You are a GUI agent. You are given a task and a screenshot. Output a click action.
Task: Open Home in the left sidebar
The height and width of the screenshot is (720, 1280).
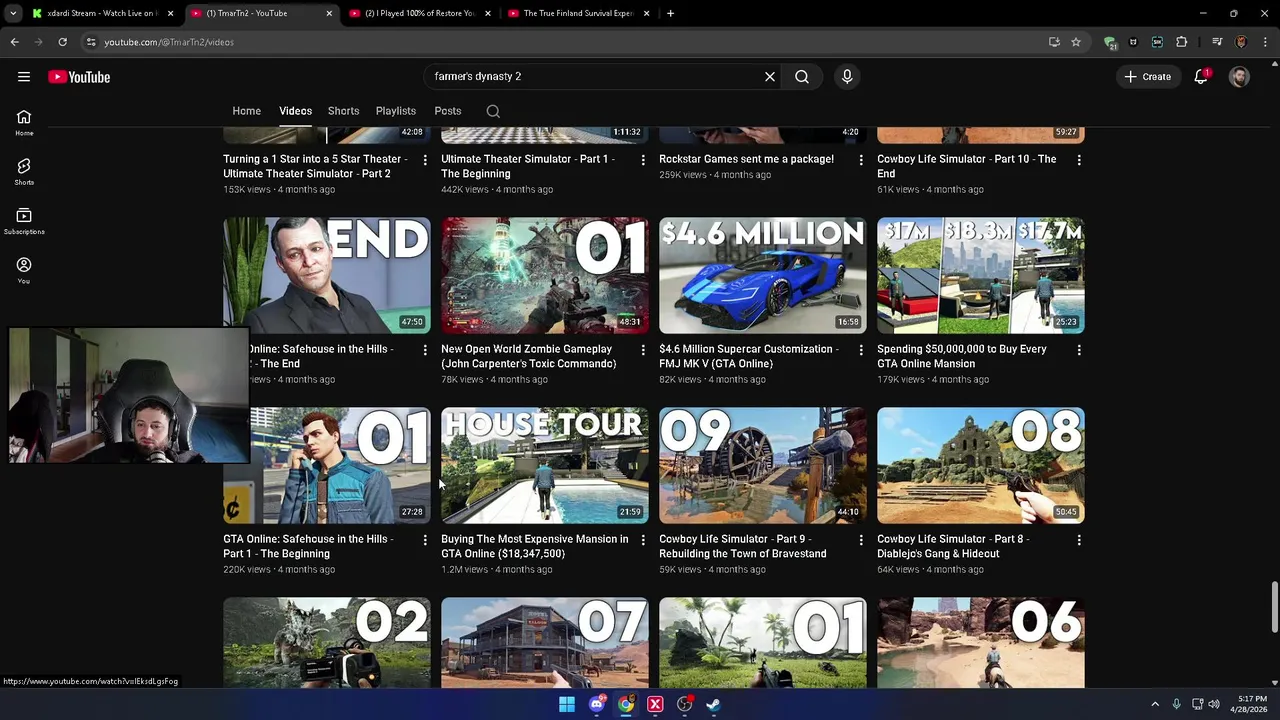24,123
